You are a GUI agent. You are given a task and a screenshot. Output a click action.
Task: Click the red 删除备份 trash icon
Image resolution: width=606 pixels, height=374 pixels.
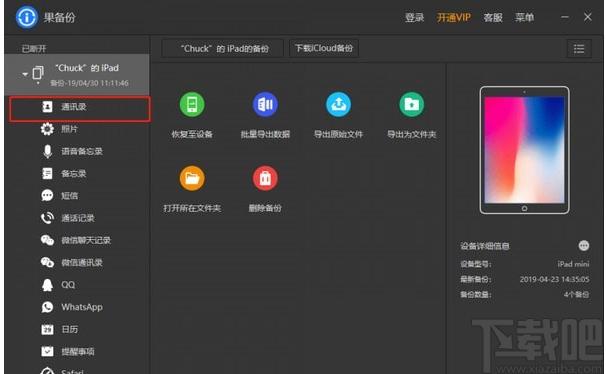[x=265, y=178]
